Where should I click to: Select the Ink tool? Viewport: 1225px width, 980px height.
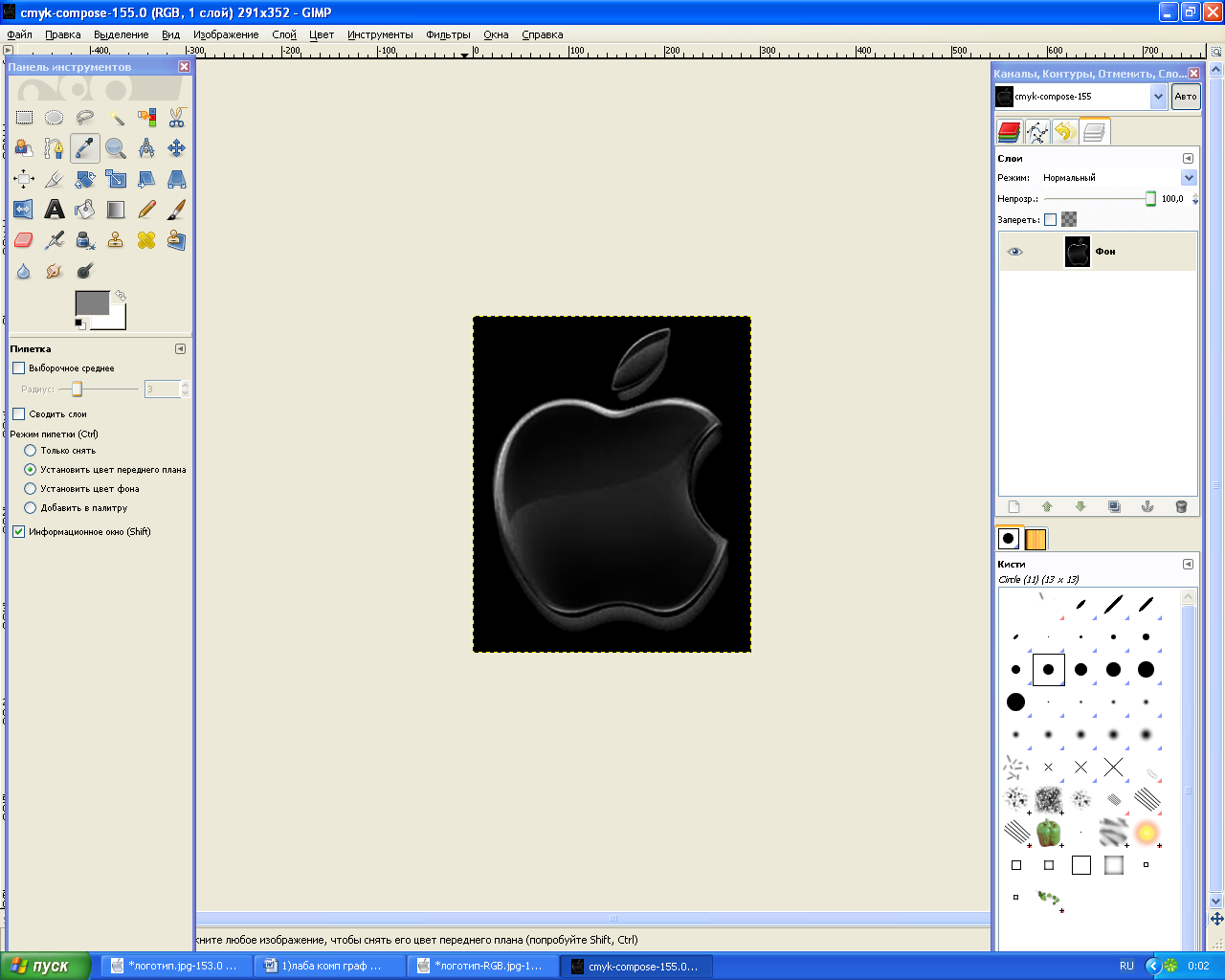point(85,240)
